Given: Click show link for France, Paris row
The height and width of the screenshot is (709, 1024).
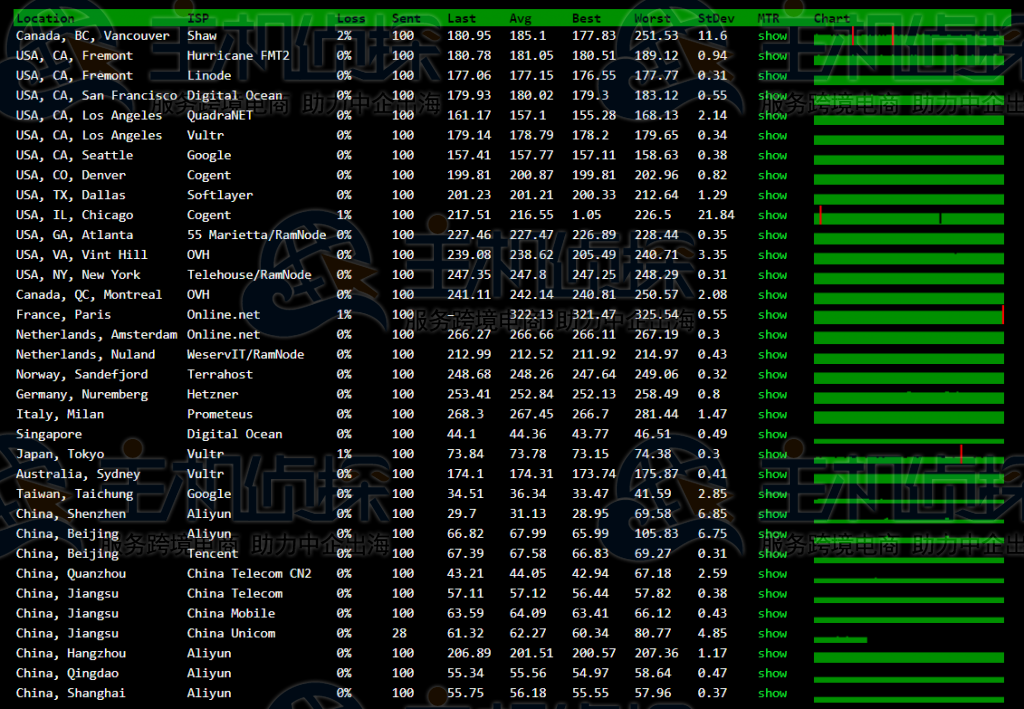Looking at the screenshot, I should (x=772, y=315).
